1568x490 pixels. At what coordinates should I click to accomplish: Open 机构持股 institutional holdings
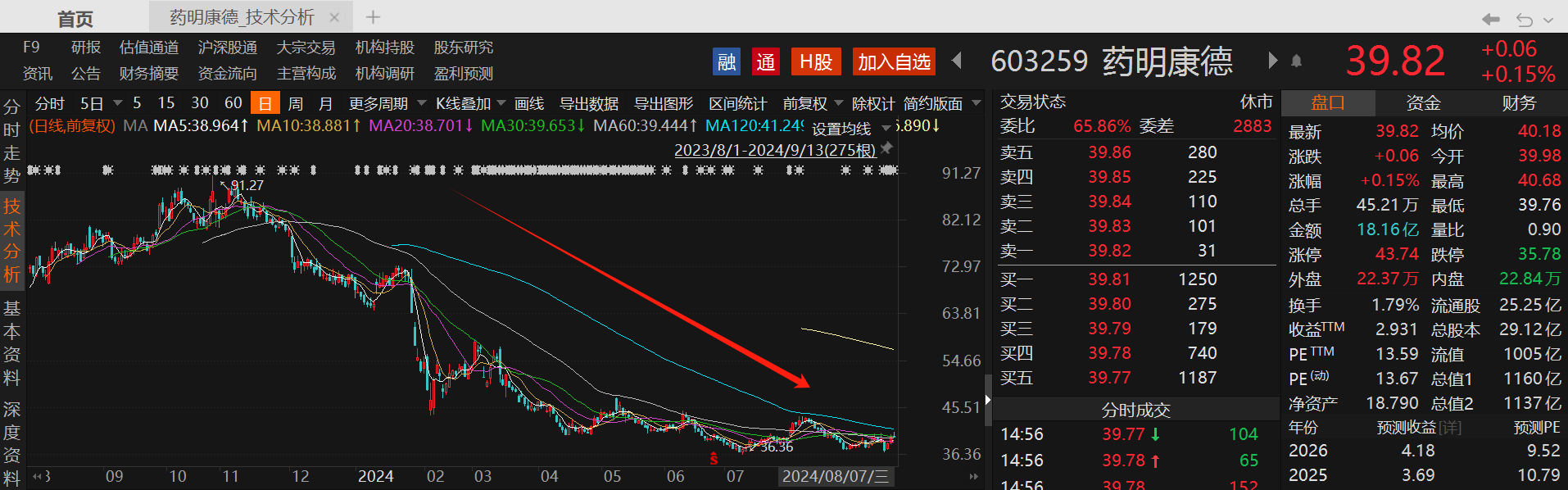coord(385,48)
